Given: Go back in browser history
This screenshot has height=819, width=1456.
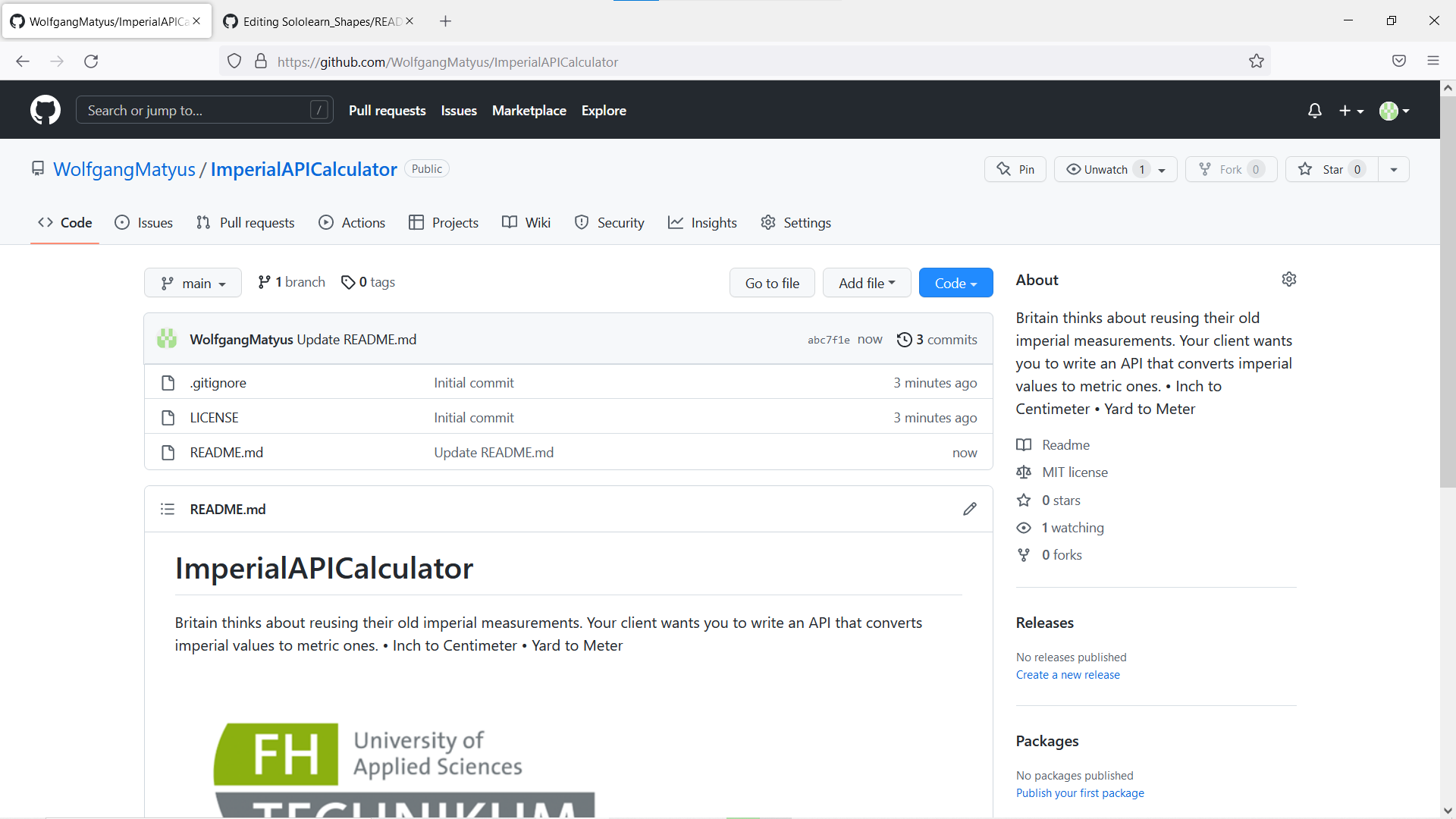Looking at the screenshot, I should click(x=23, y=61).
